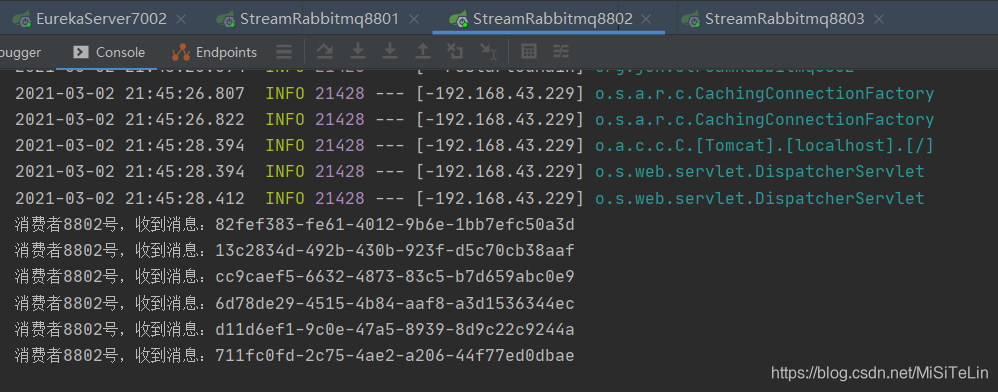The width and height of the screenshot is (998, 392).
Task: Click message line d11d6ef1-9c0e-47a5-8939-8d9c22c9244a
Action: click(x=295, y=330)
